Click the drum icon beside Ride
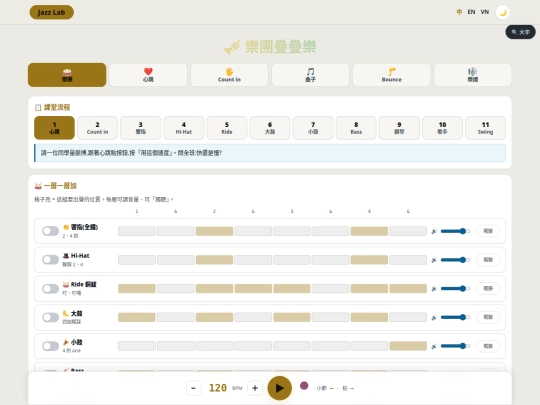Image resolution: width=540 pixels, height=405 pixels. (66, 284)
